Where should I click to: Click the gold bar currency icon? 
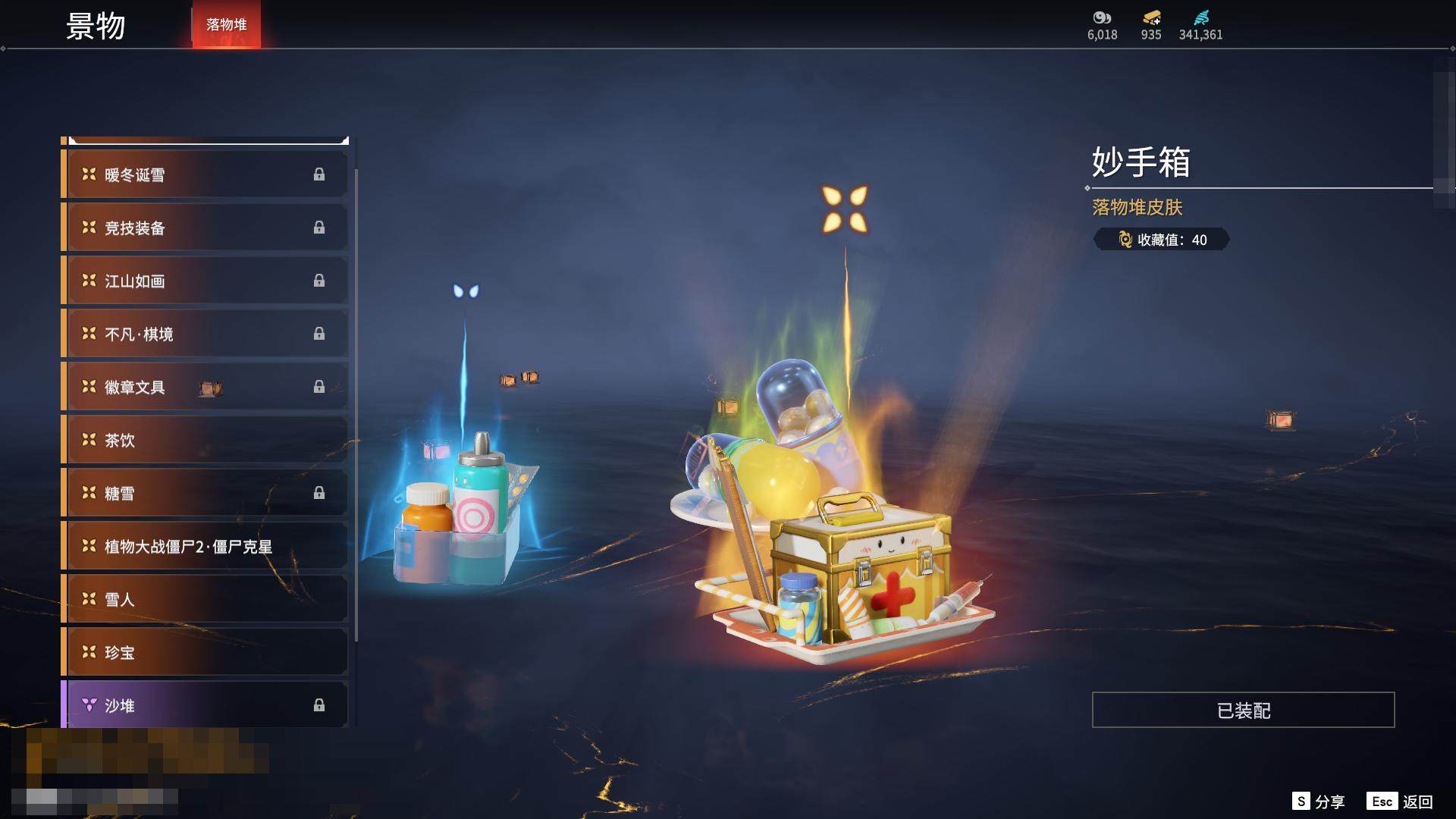[x=1151, y=17]
